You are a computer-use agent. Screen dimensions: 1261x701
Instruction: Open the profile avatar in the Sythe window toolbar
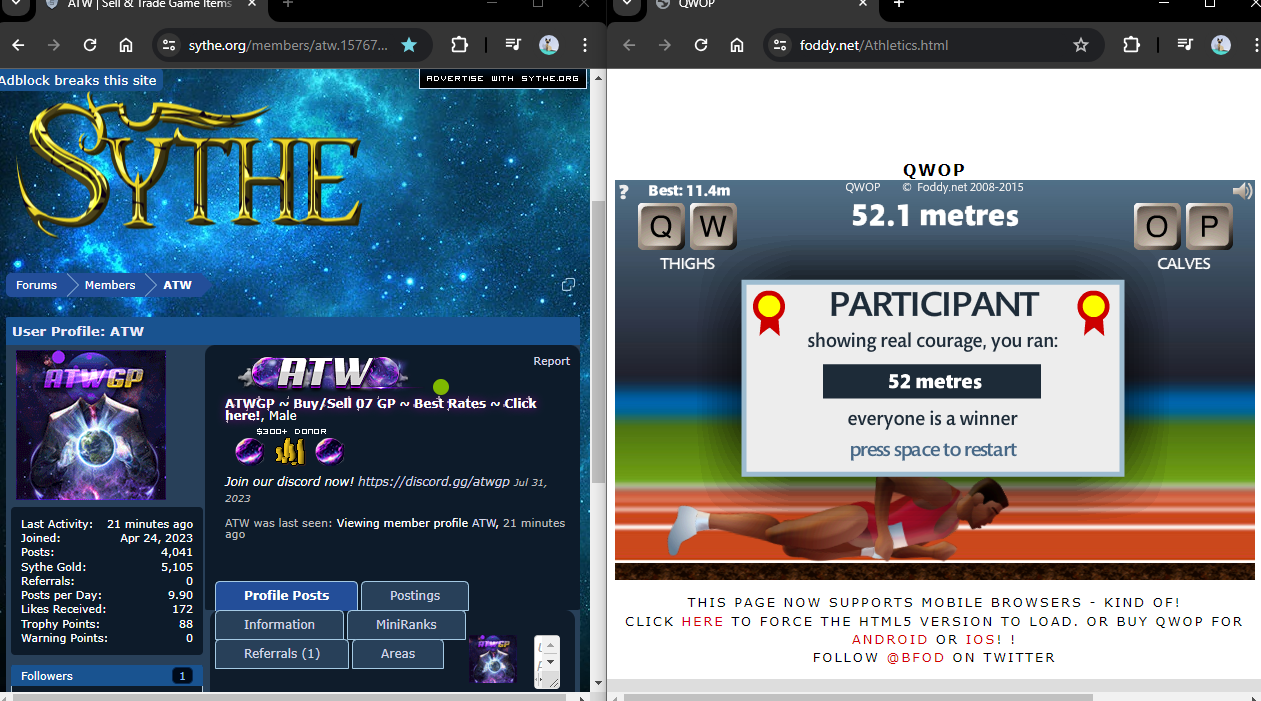pyautogui.click(x=549, y=45)
